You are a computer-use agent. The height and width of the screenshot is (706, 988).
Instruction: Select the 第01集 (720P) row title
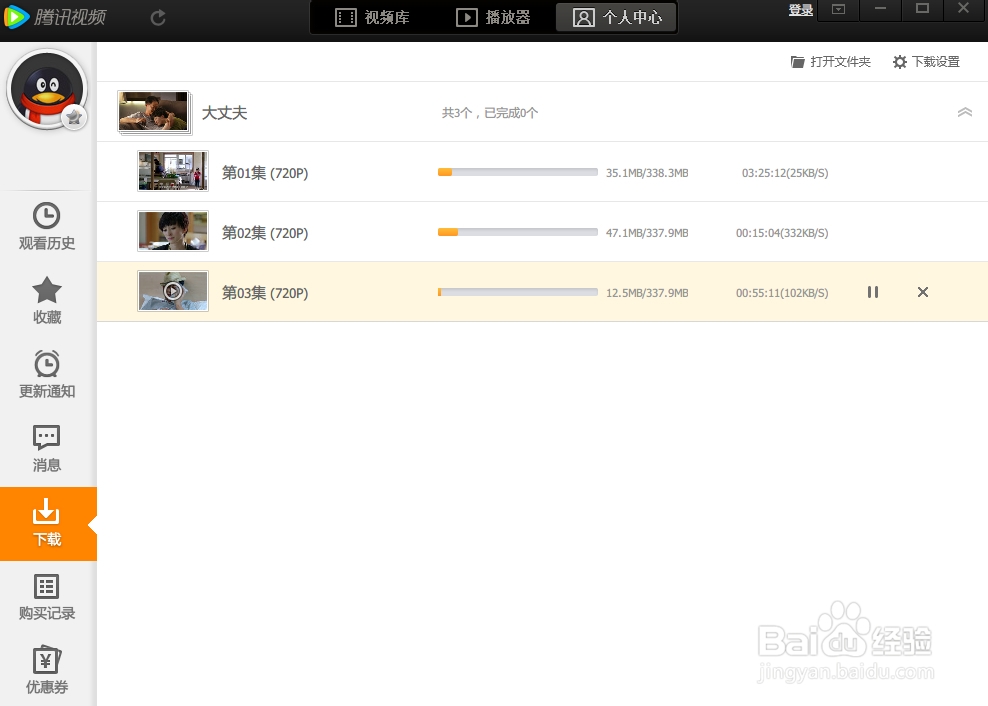click(265, 173)
